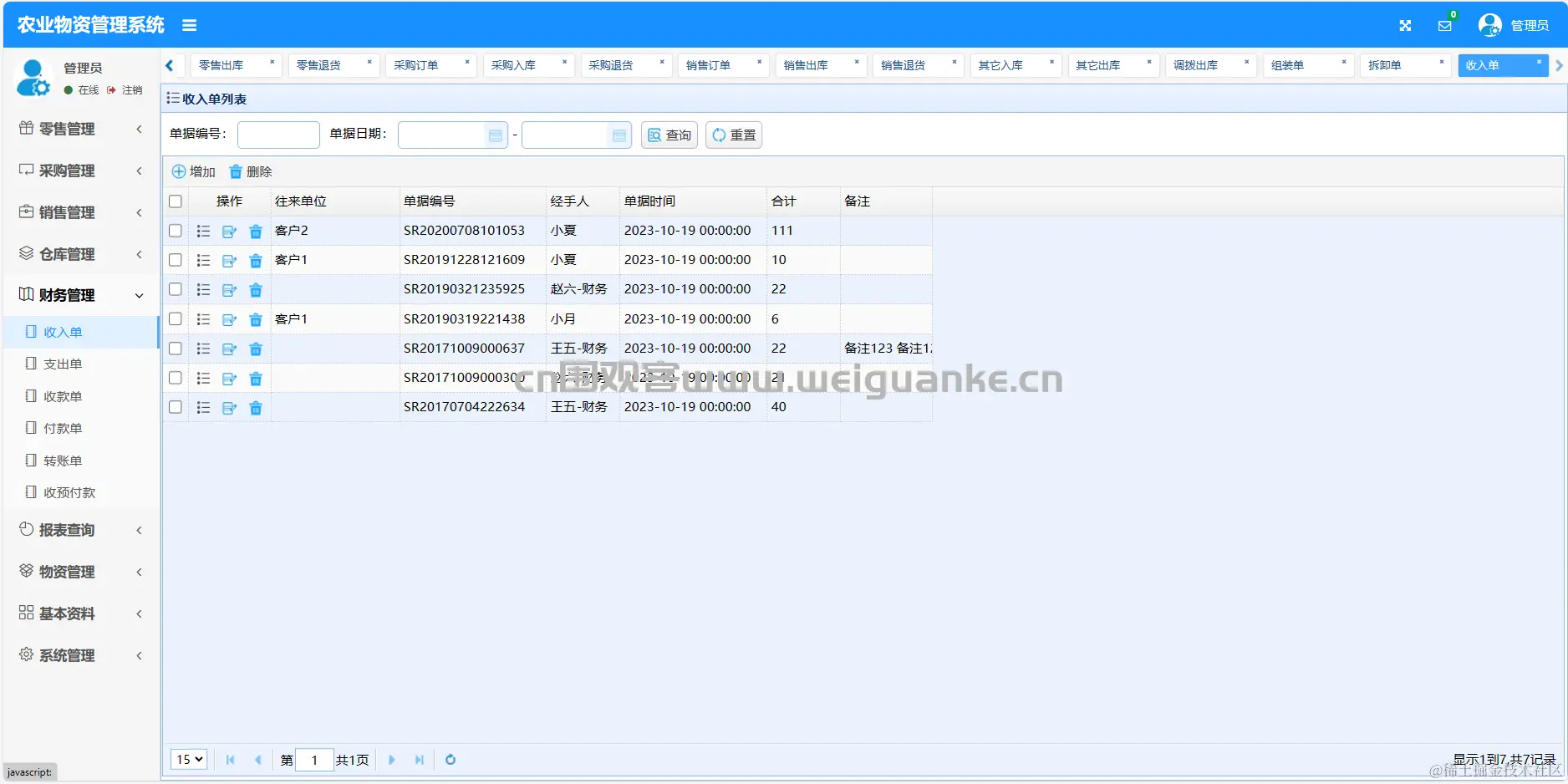This screenshot has width=1568, height=784.
Task: Focus the 单据编号 input field
Action: [x=278, y=135]
